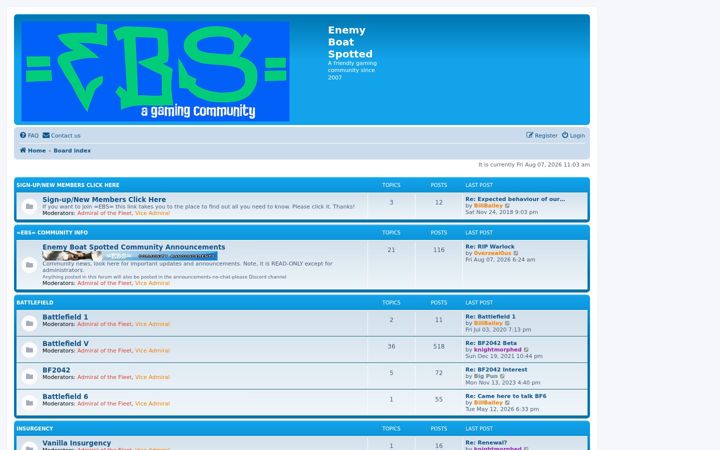The width and height of the screenshot is (720, 450).
Task: Open the Battlefield V forum
Action: (x=66, y=343)
